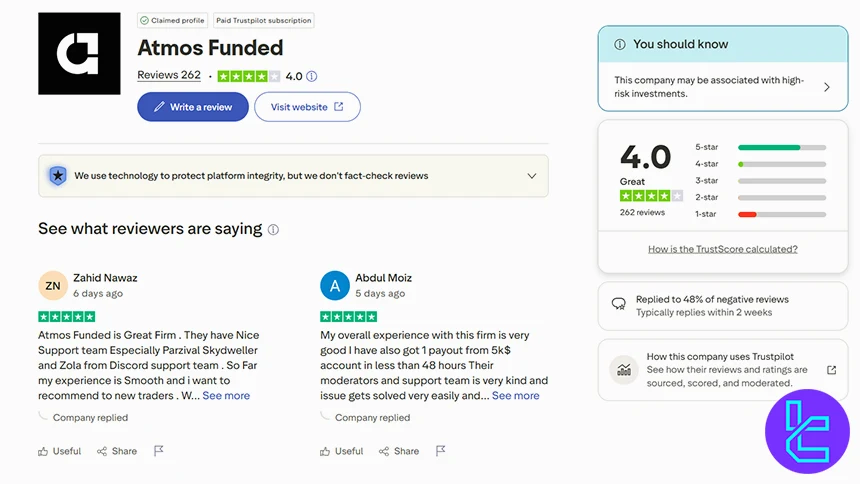Click the Visit website button

tap(307, 107)
